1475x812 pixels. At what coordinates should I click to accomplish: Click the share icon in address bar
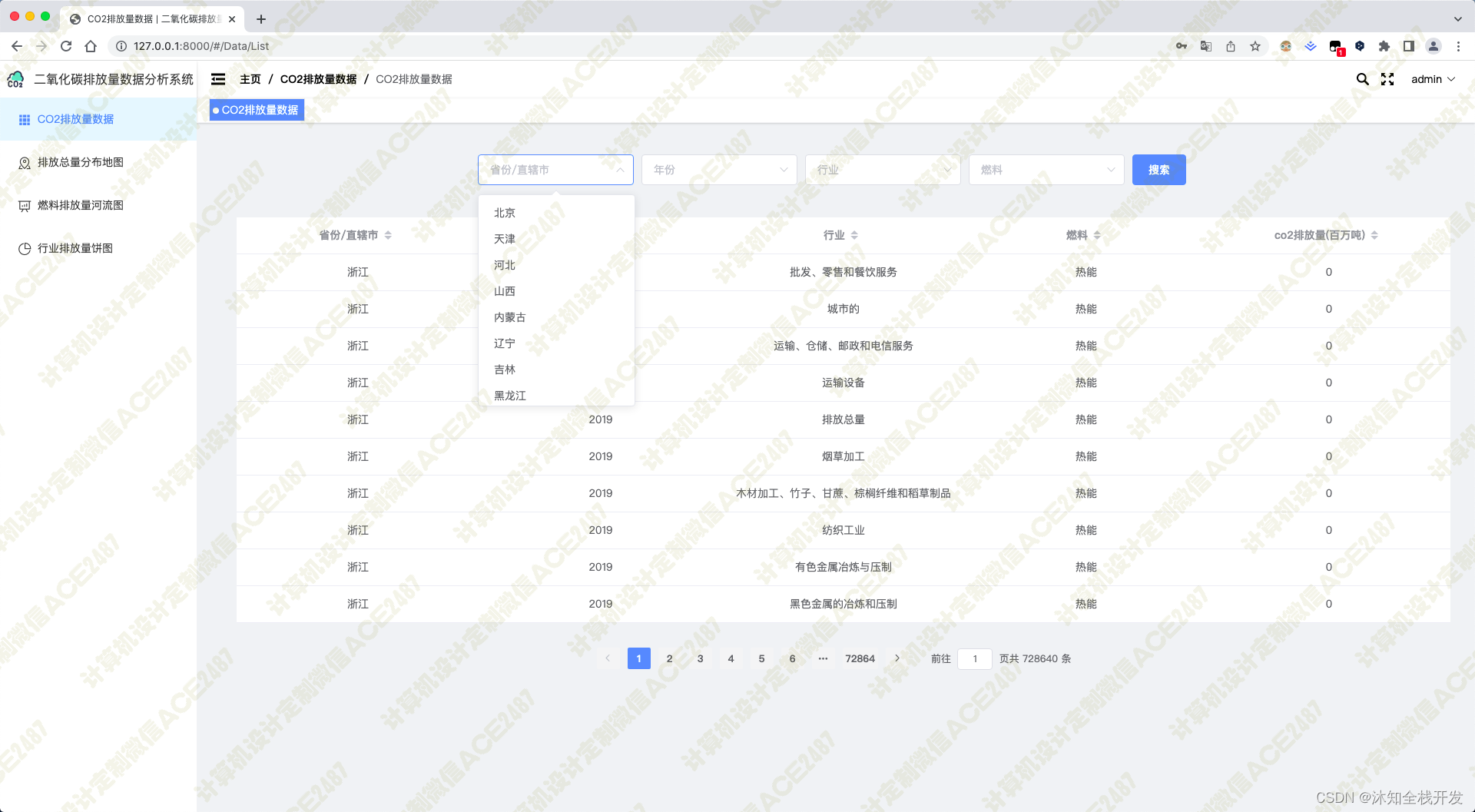coord(1231,46)
